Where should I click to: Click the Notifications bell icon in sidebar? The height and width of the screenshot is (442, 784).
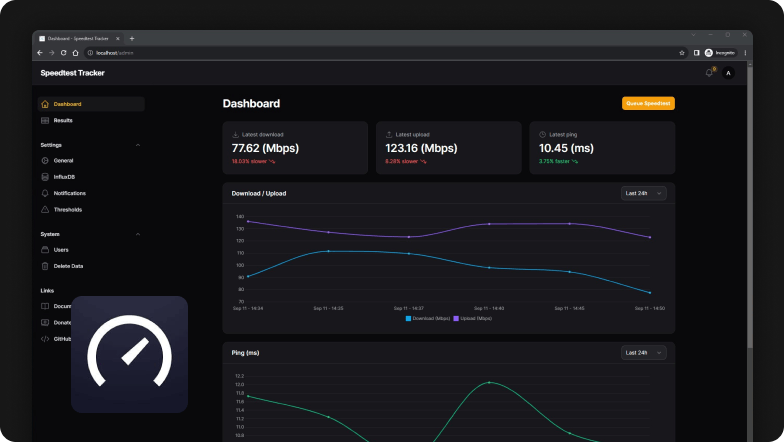point(45,193)
